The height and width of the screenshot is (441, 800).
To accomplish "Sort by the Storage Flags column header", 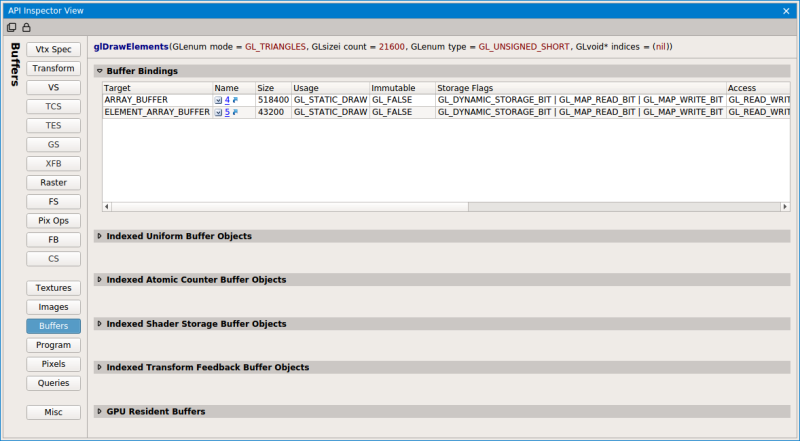I will pyautogui.click(x=581, y=88).
